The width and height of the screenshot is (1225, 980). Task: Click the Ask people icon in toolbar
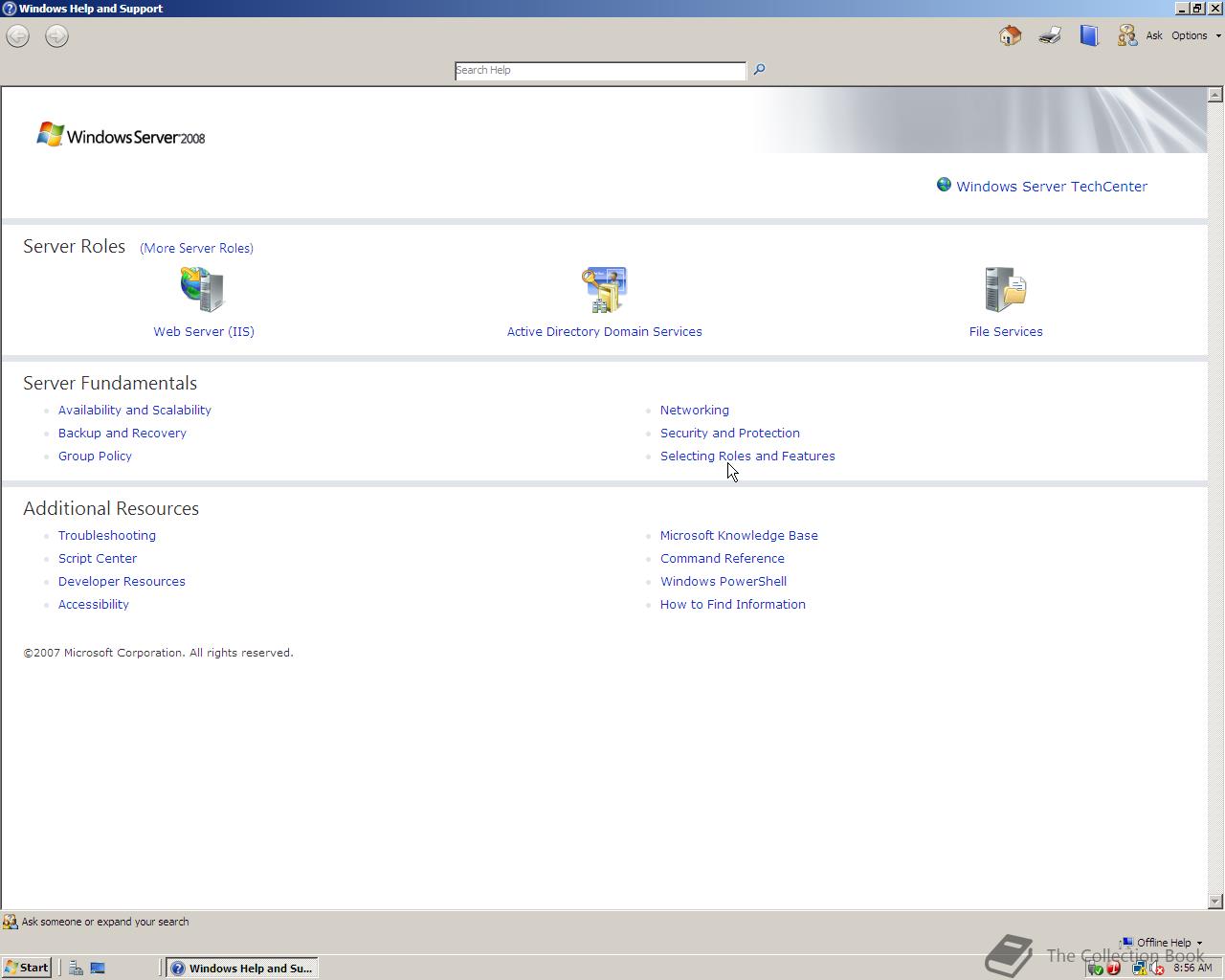coord(1126,35)
